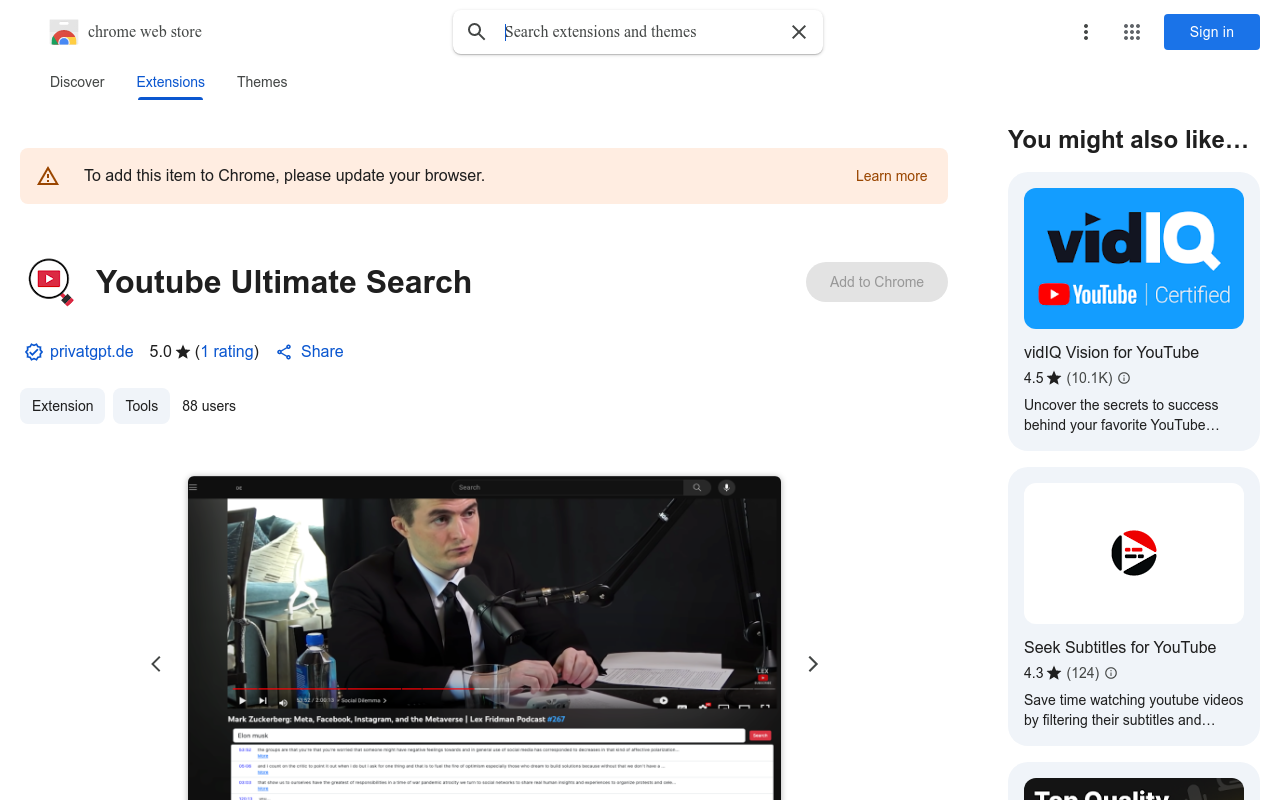This screenshot has width=1280, height=800.
Task: Click the Share icon
Action: pos(284,352)
